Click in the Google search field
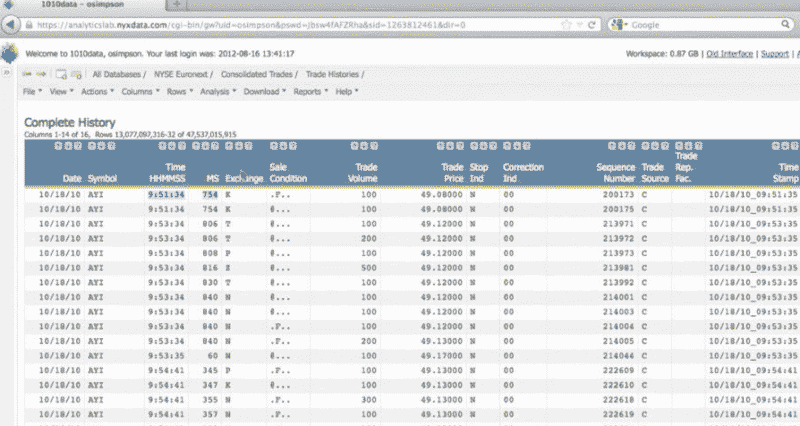The image size is (800, 426). (x=700, y=25)
